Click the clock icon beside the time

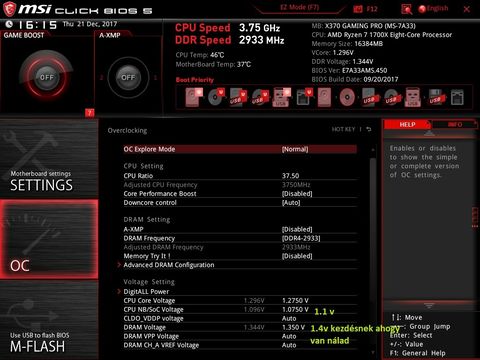[9, 24]
